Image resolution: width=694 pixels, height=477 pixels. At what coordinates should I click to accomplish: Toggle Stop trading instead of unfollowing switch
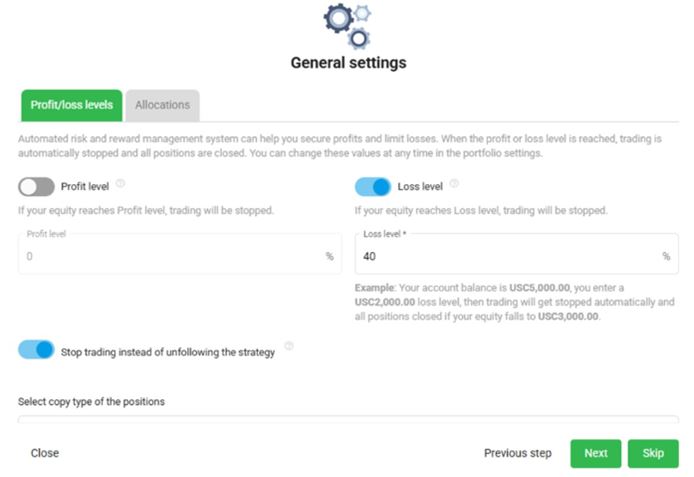(36, 349)
